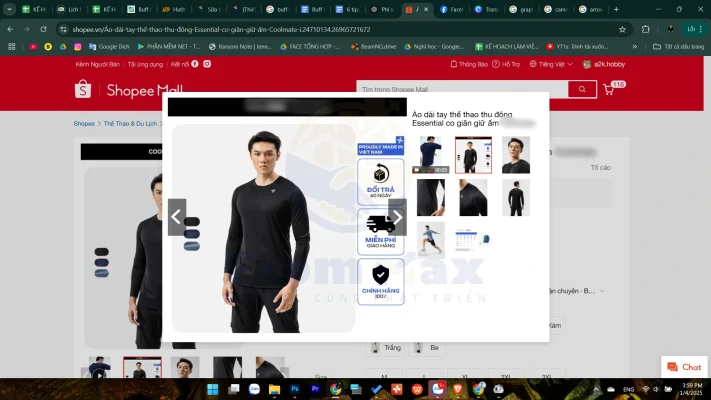This screenshot has width=711, height=400.
Task: Open Brave browser from taskbar
Action: pos(458,389)
